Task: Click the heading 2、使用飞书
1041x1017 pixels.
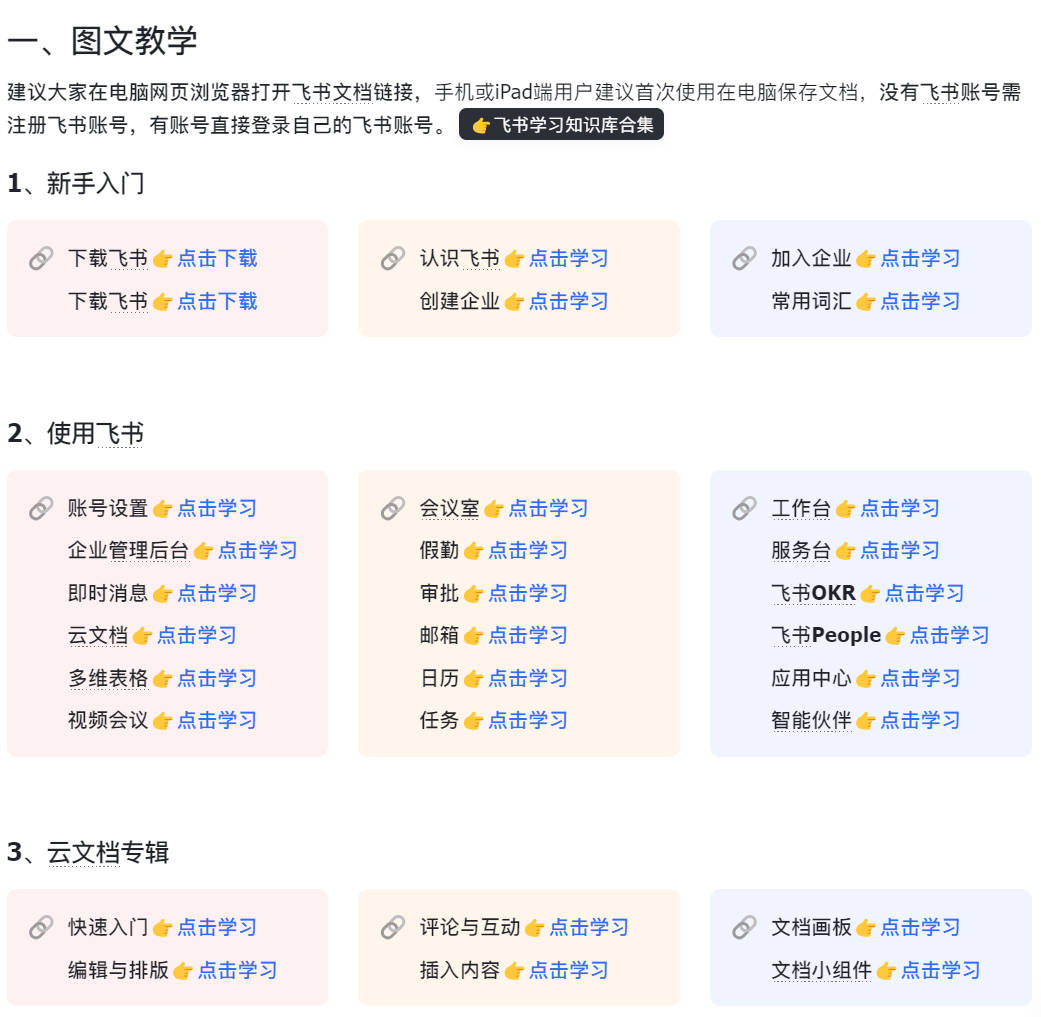Action: pyautogui.click(x=76, y=433)
